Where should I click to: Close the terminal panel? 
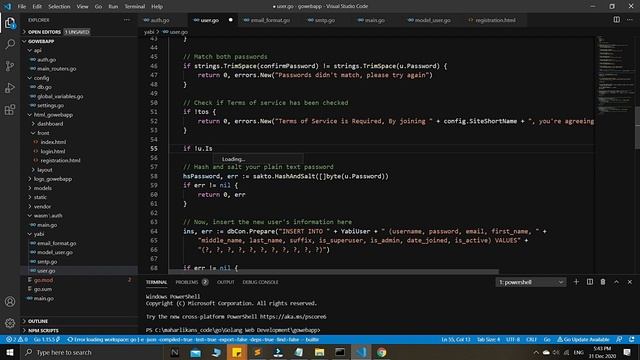click(x=630, y=282)
